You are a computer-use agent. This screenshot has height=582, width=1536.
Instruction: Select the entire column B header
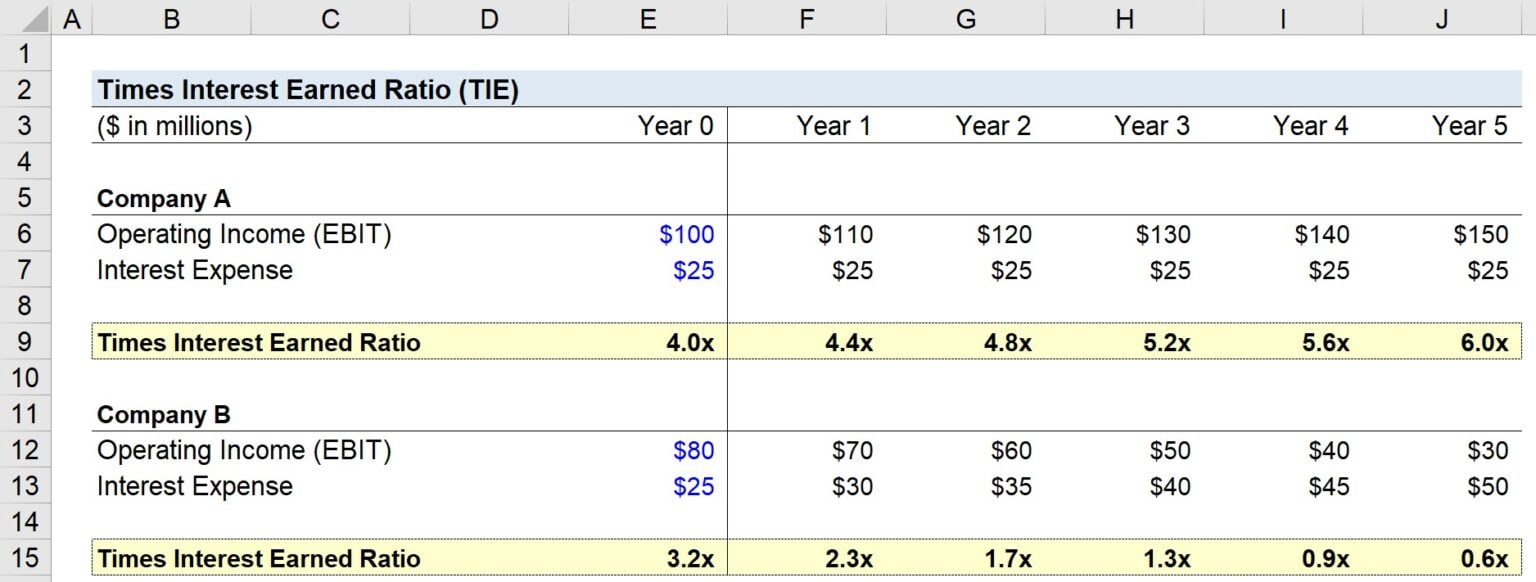pyautogui.click(x=171, y=17)
